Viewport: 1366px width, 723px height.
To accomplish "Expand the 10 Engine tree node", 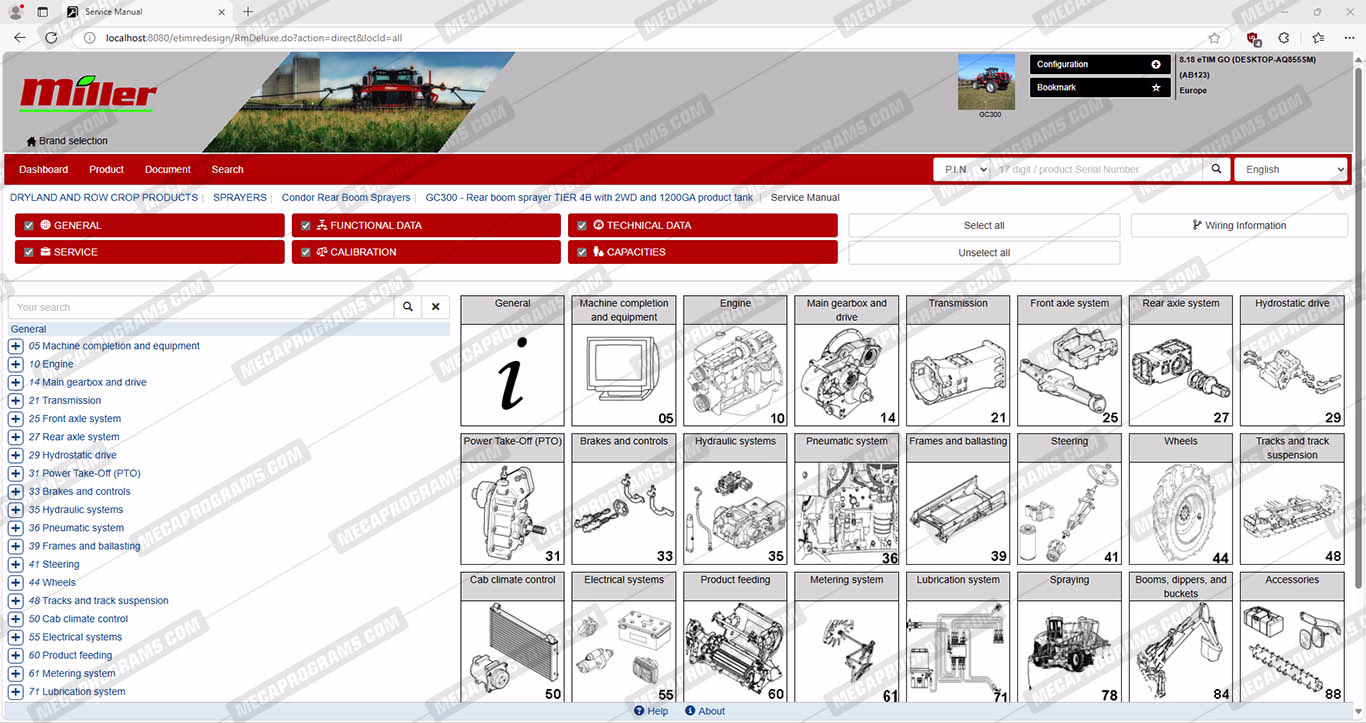I will tap(15, 364).
